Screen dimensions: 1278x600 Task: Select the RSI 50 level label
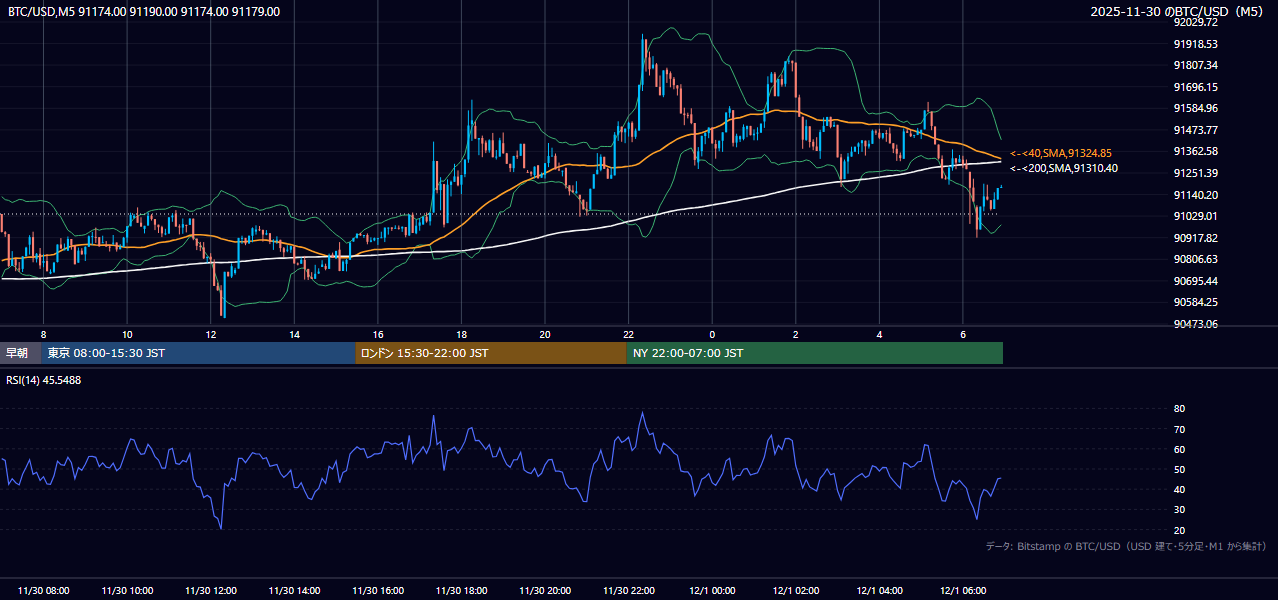pos(1180,469)
